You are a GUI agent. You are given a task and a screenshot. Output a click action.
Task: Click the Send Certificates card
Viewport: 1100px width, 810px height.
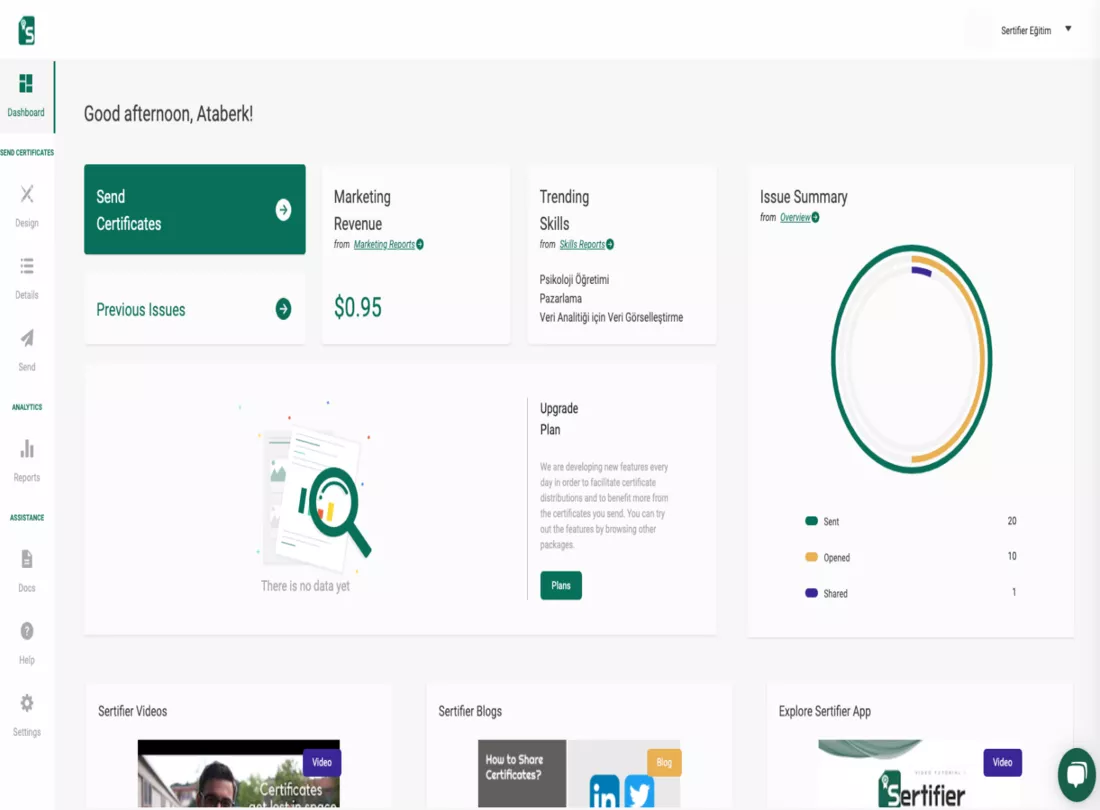[x=194, y=209]
